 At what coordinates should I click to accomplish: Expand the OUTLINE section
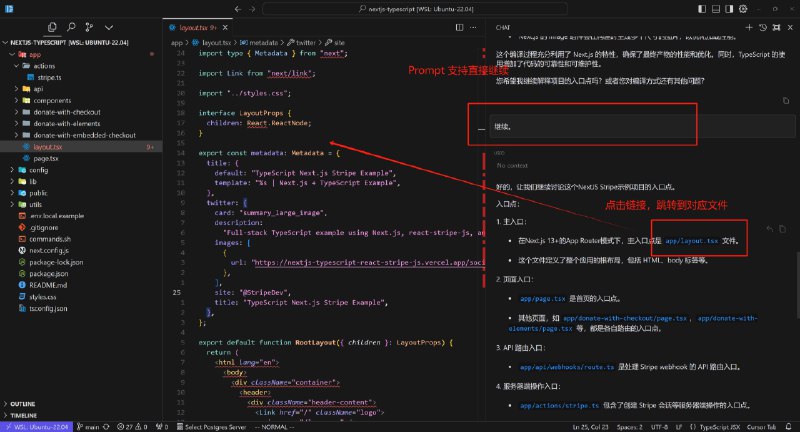tap(22, 403)
